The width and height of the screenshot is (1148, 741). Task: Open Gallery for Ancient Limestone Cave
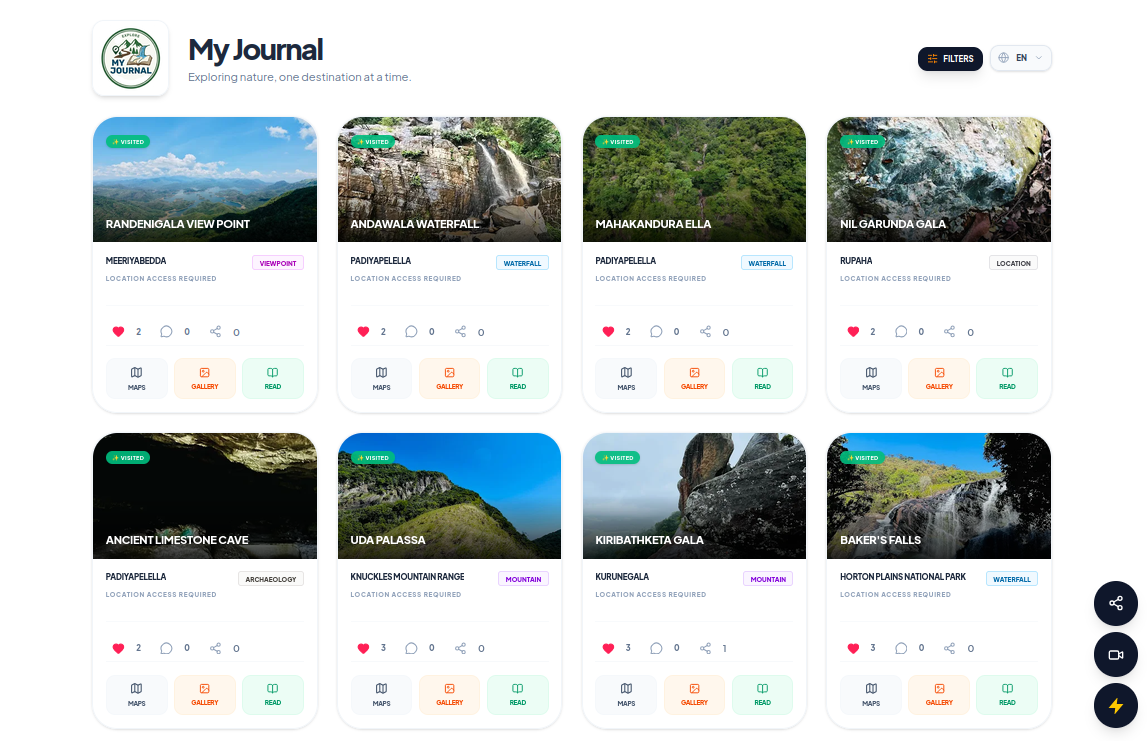click(205, 695)
